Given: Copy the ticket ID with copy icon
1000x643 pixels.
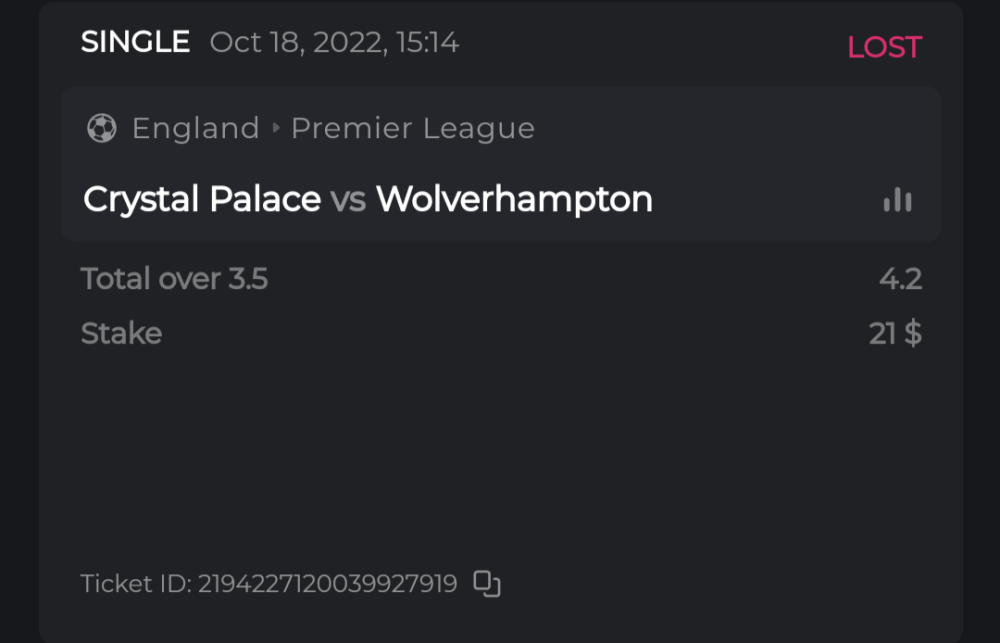Looking at the screenshot, I should coord(487,583).
